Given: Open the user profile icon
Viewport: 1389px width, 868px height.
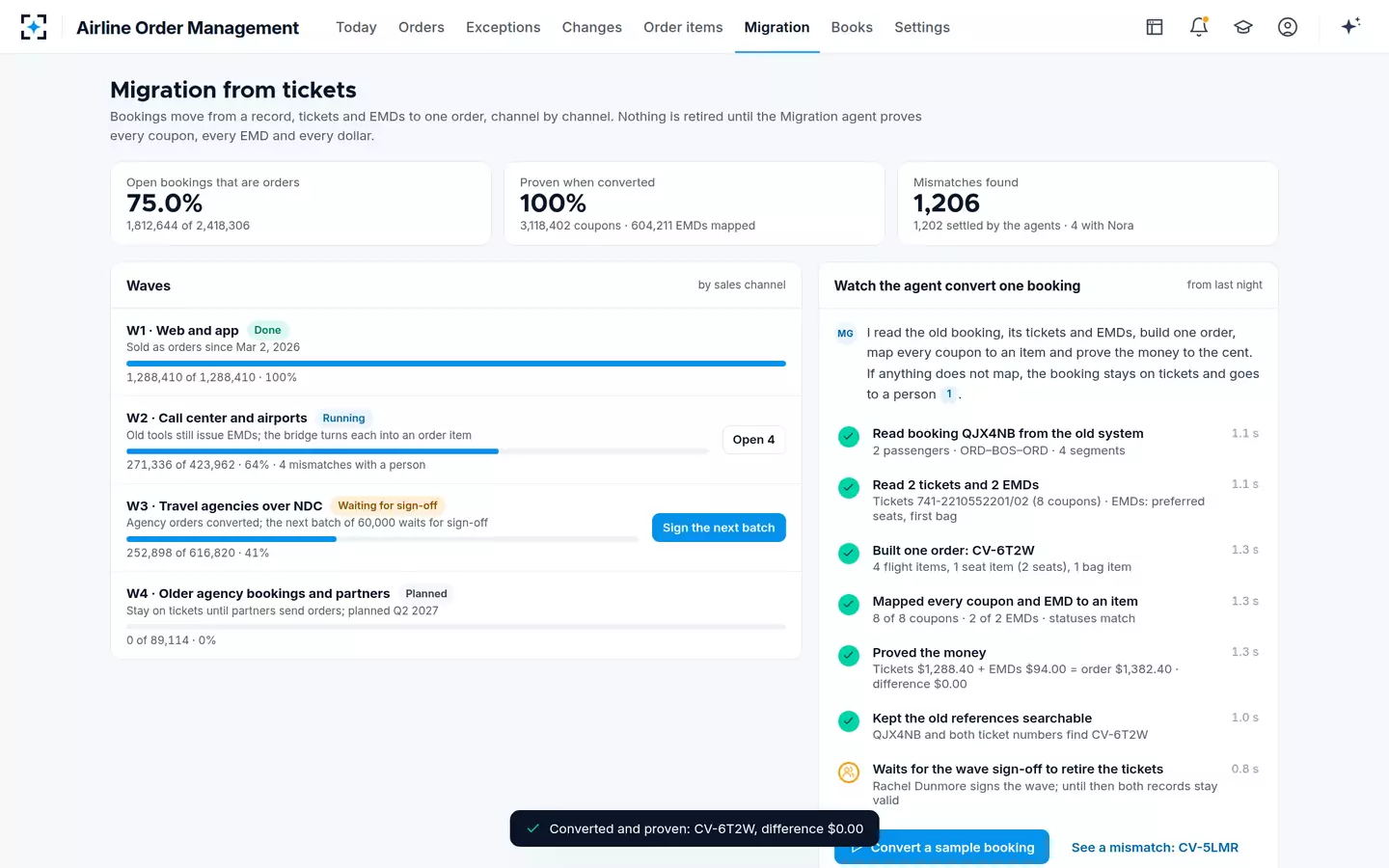Looking at the screenshot, I should point(1288,27).
